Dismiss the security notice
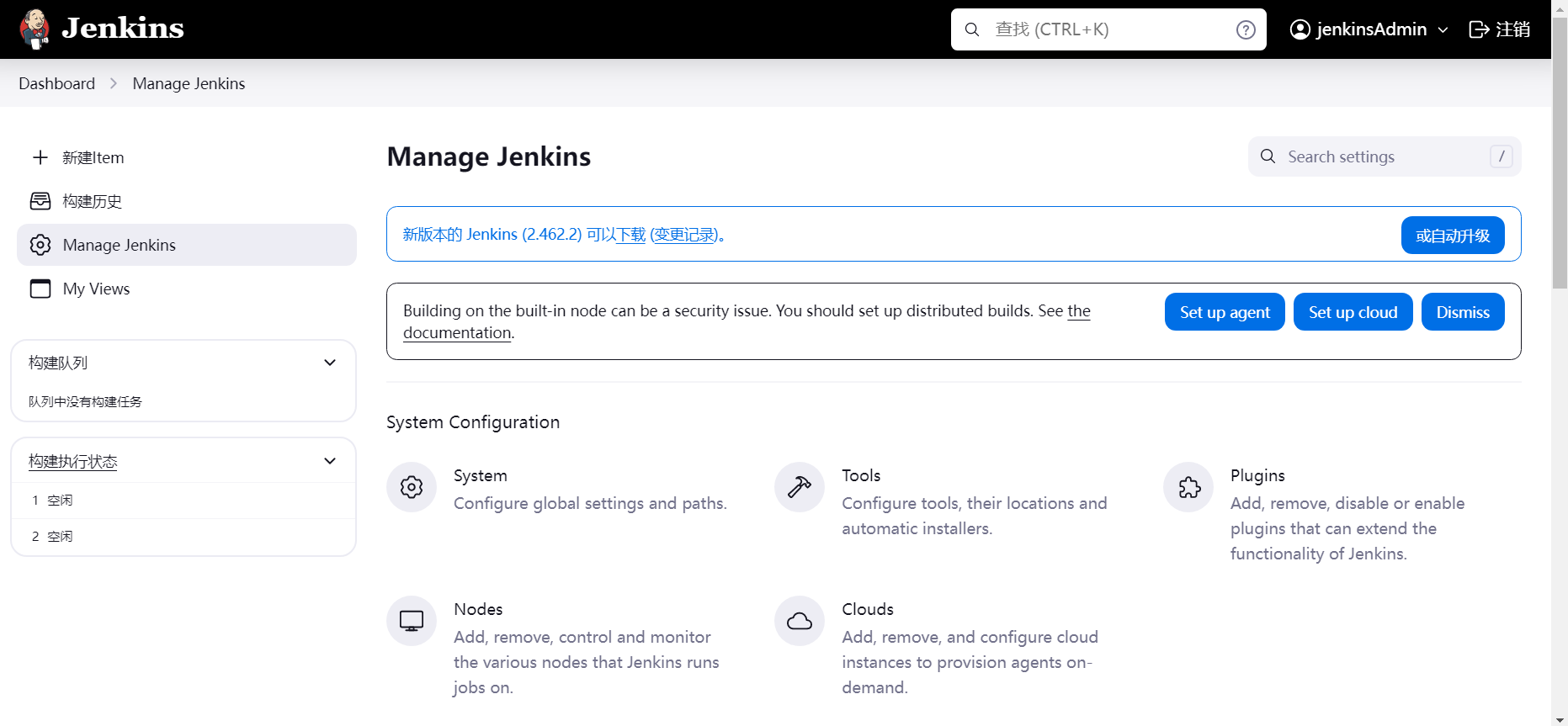 1463,312
